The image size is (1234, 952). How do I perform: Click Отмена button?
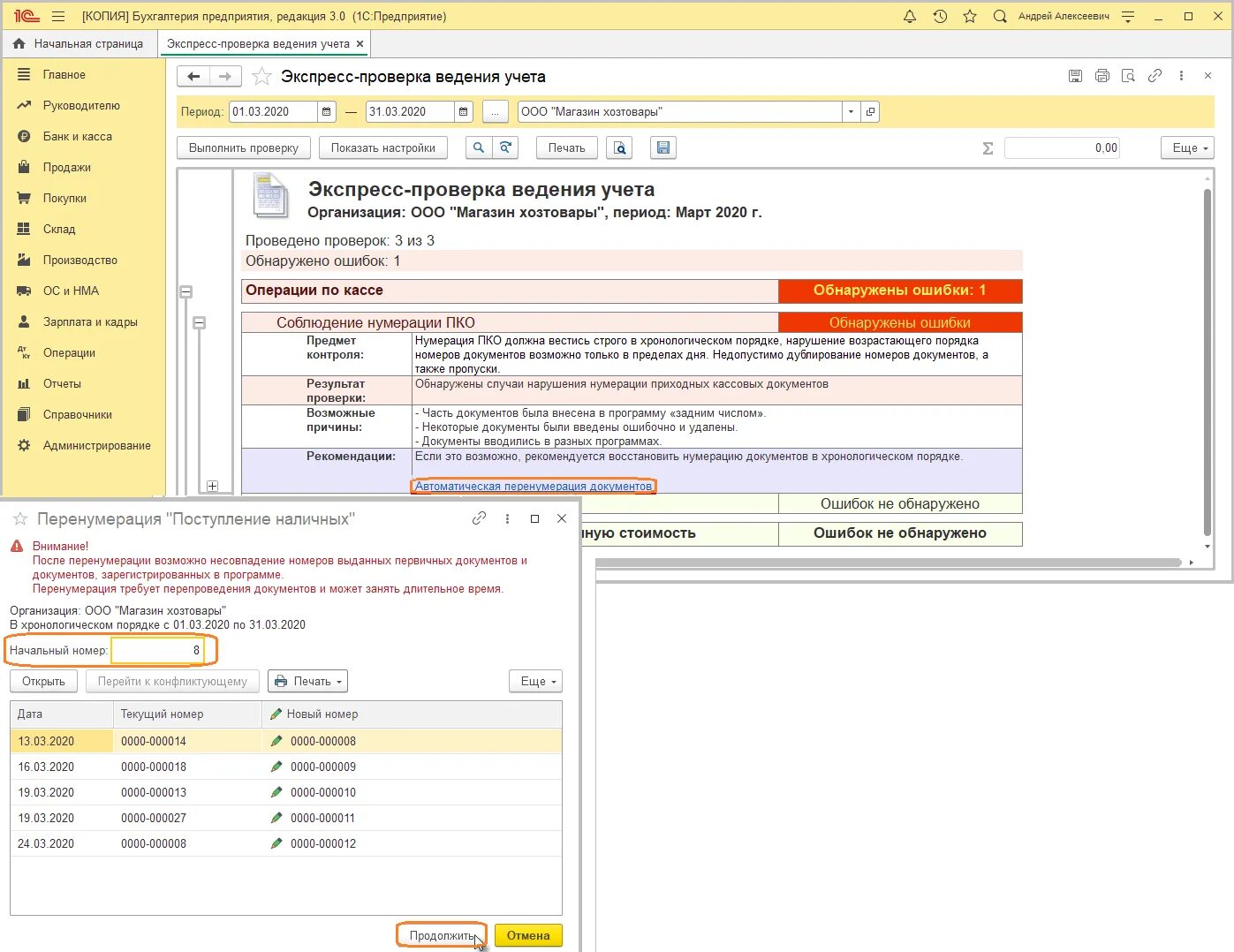528,936
